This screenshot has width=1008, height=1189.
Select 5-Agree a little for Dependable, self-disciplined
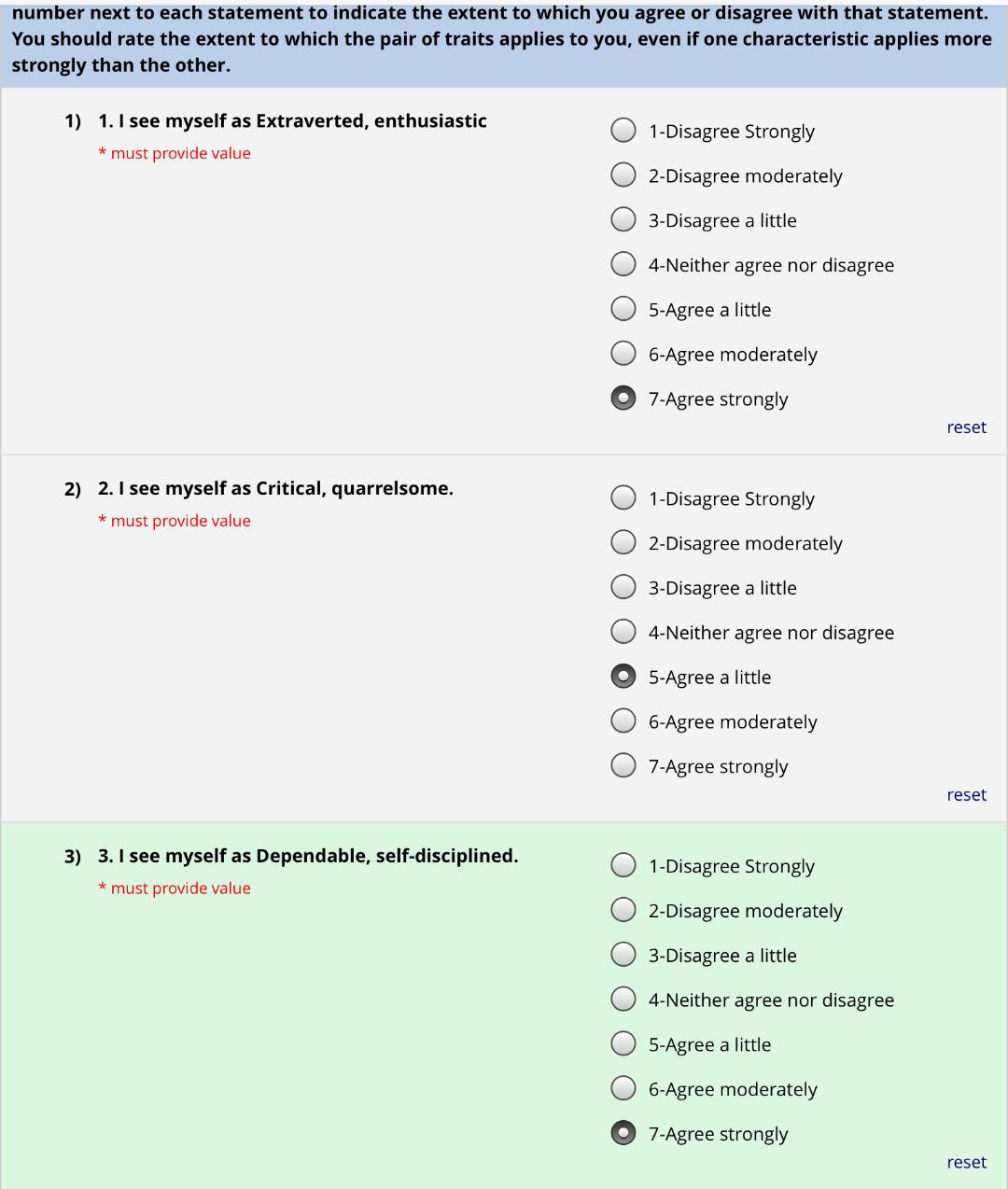tap(623, 1044)
